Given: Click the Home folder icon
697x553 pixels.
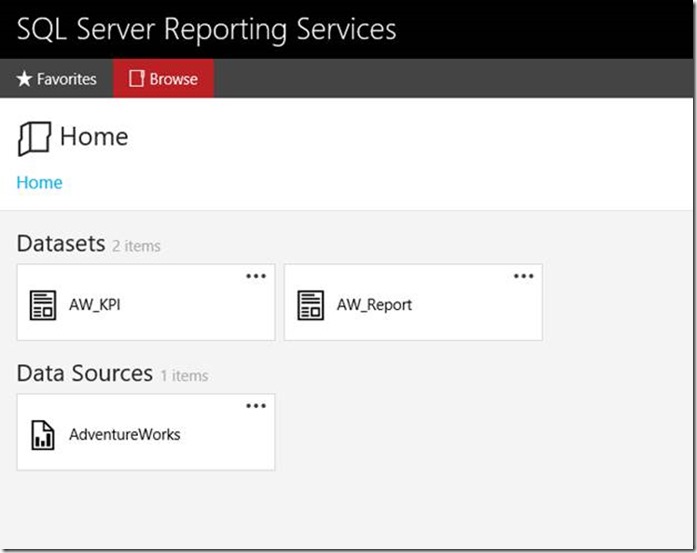Looking at the screenshot, I should coord(33,138).
